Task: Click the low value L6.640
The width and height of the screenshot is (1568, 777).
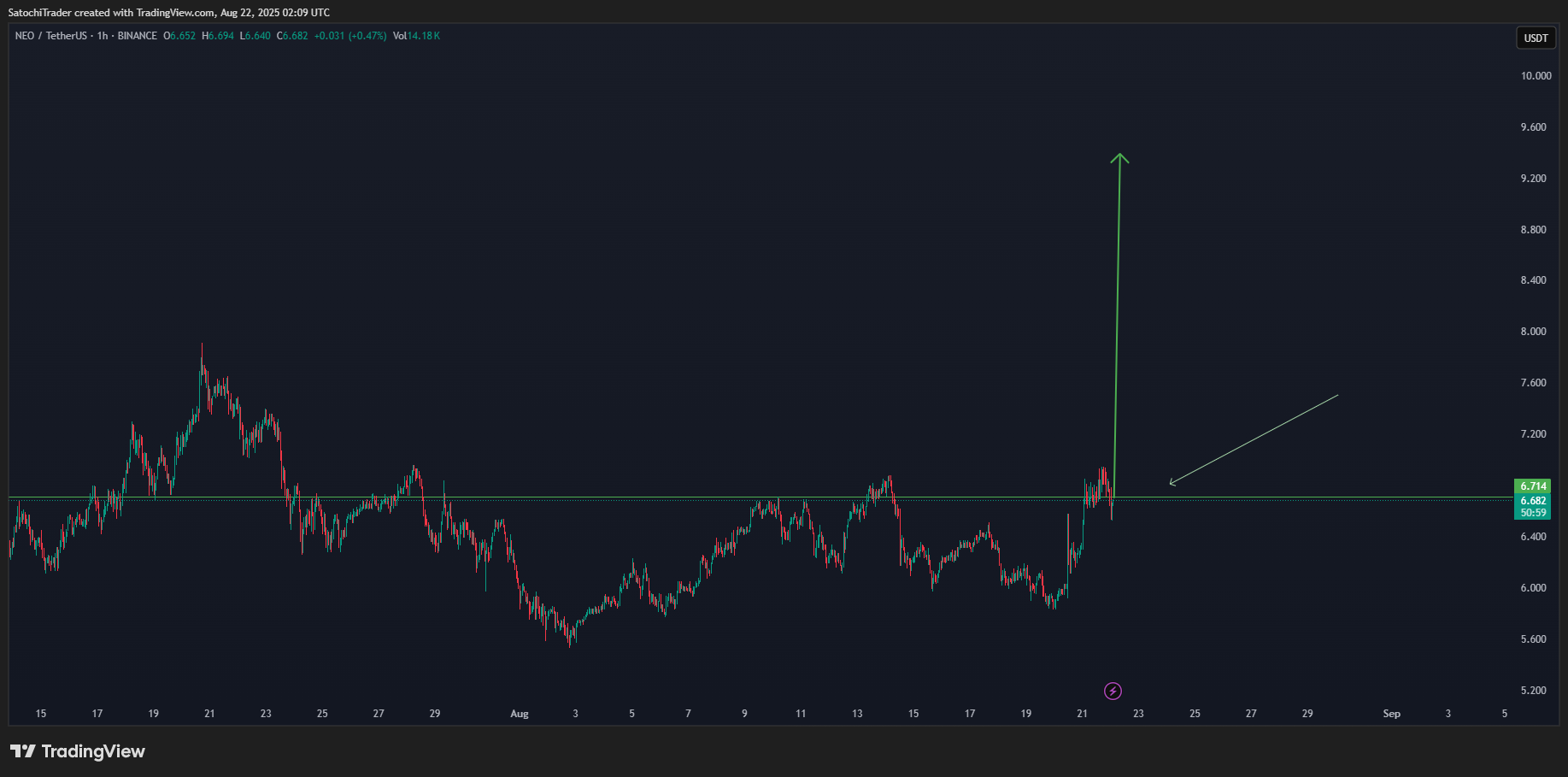Action: click(x=255, y=36)
